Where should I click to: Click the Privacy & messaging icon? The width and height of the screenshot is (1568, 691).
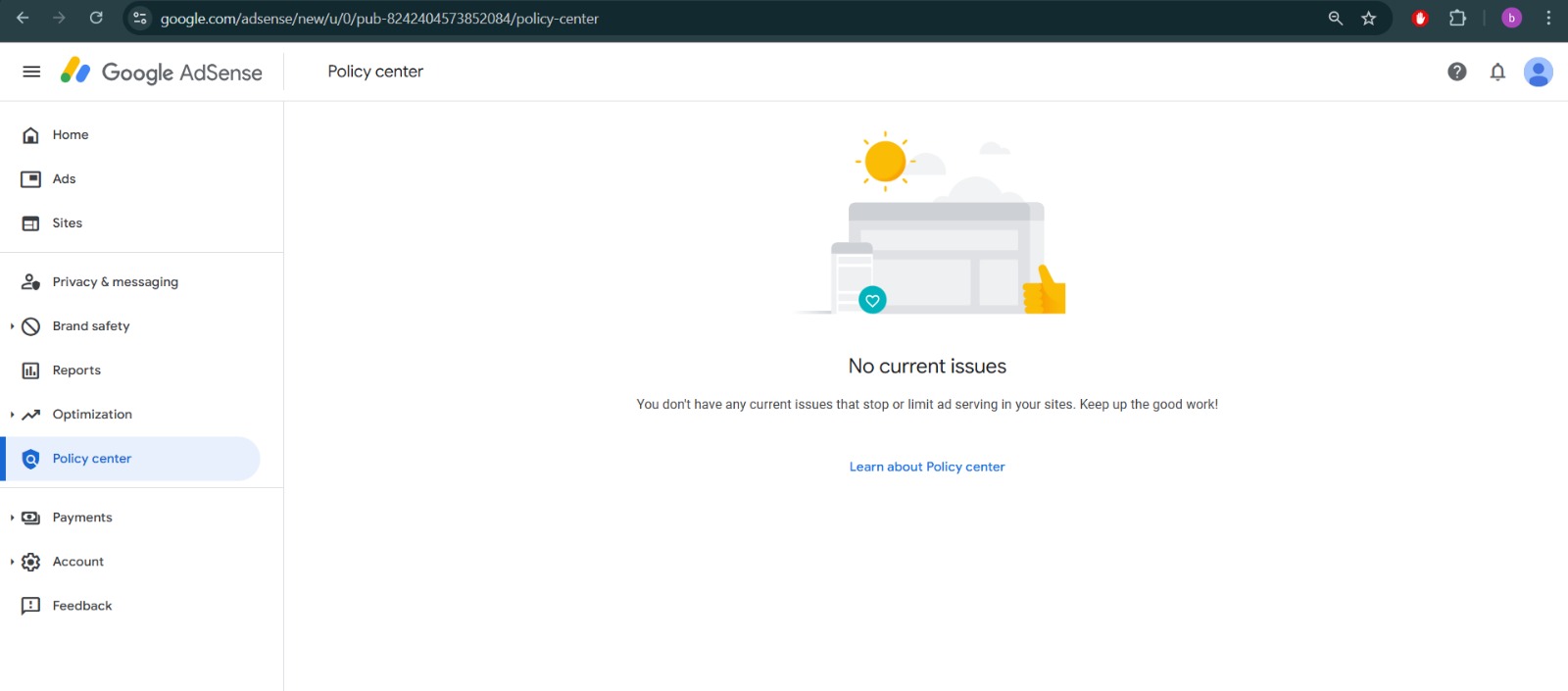[30, 282]
